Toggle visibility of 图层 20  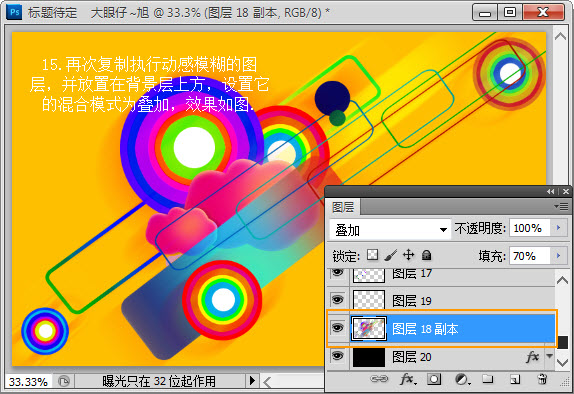[337, 355]
